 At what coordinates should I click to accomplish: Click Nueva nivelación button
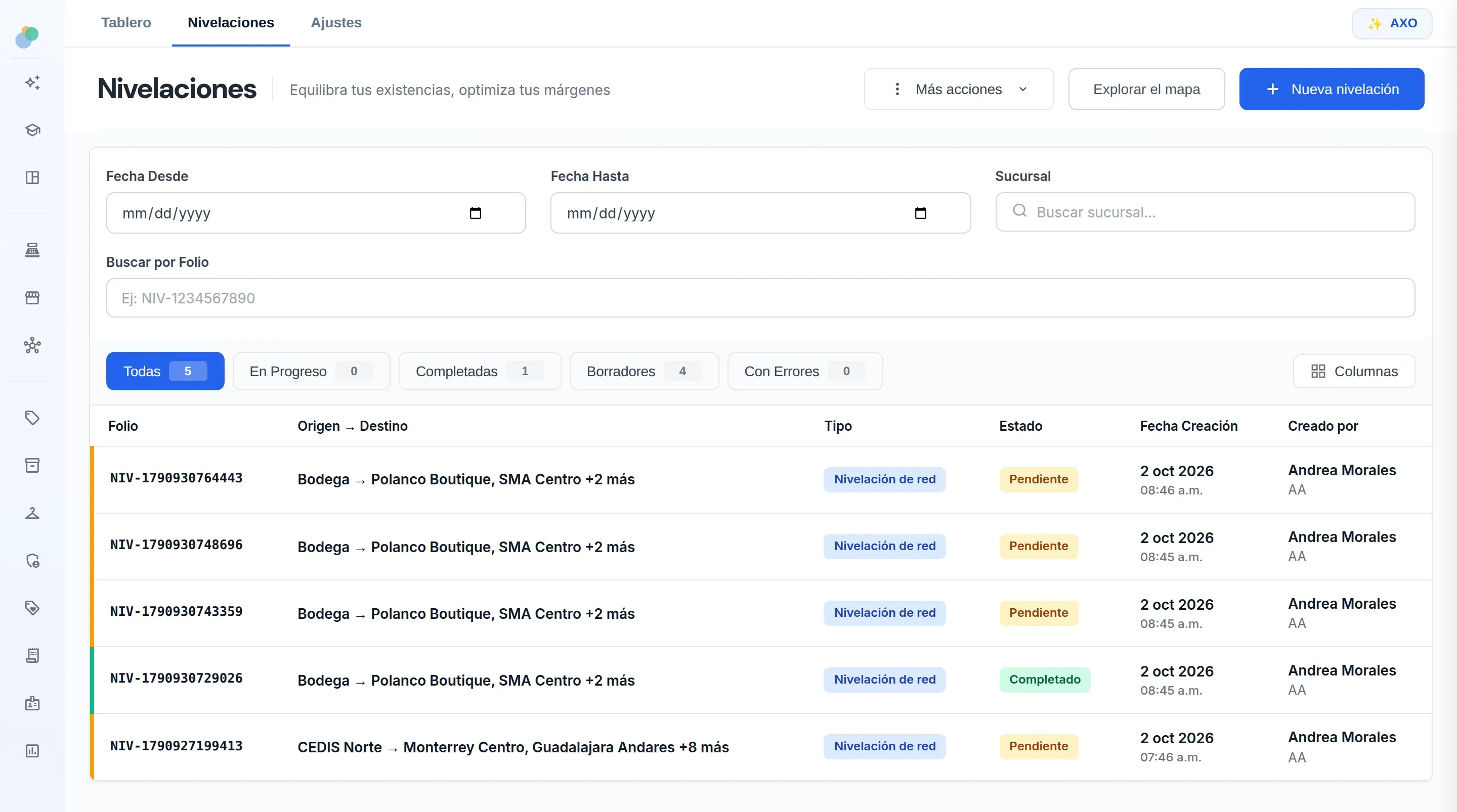pyautogui.click(x=1332, y=89)
